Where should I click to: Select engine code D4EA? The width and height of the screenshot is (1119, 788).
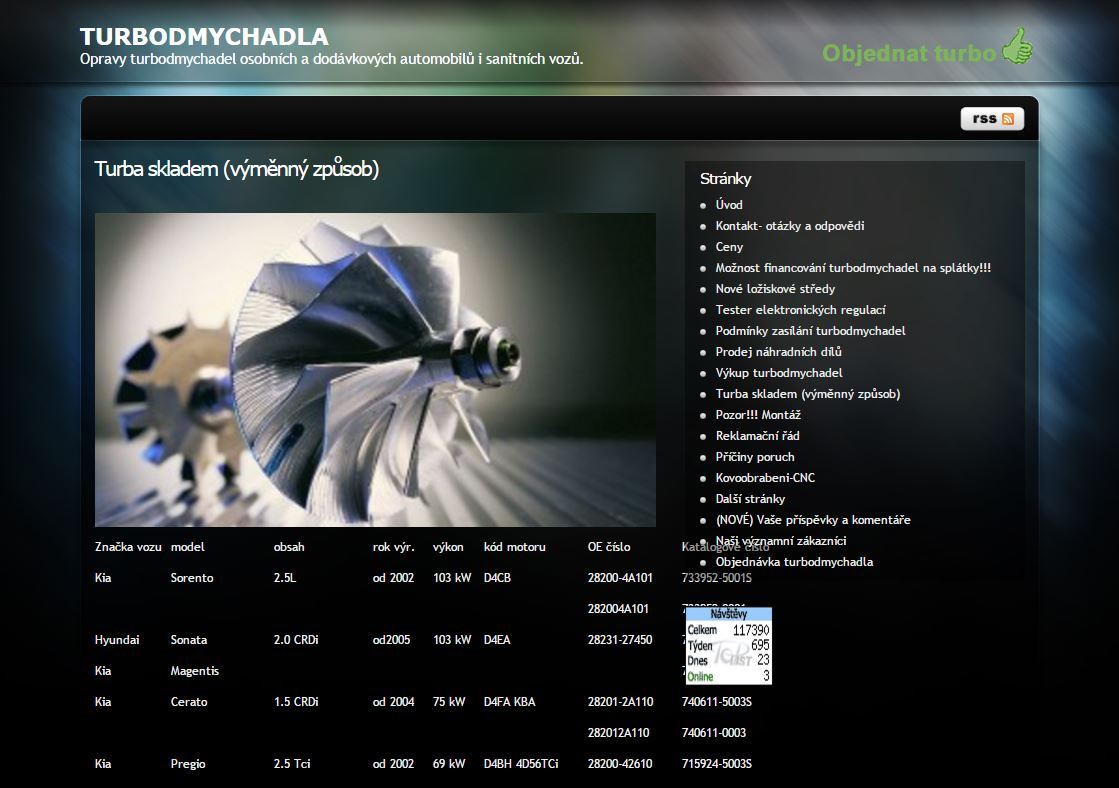[x=497, y=640]
